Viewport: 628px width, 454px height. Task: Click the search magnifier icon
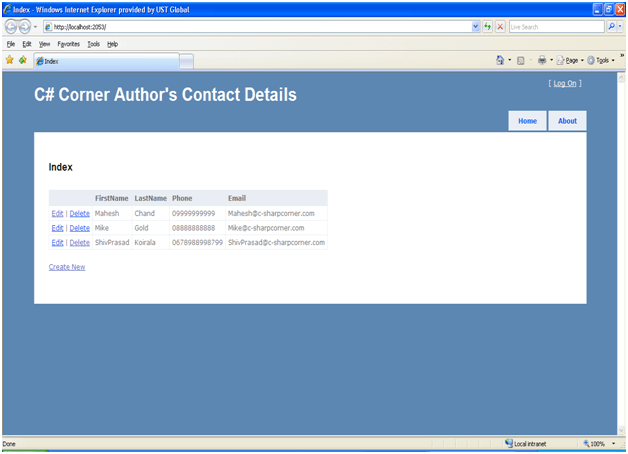(x=611, y=27)
